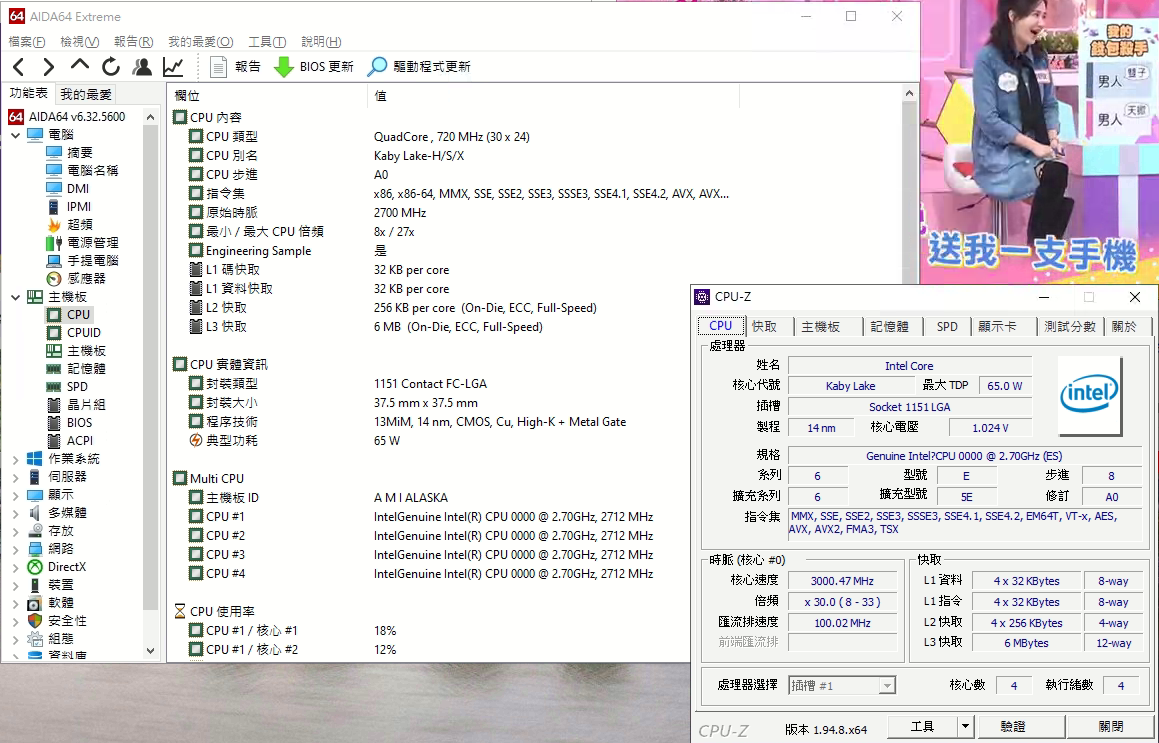The height and width of the screenshot is (743, 1159).
Task: Refresh the AIDA64 page
Action: click(111, 67)
